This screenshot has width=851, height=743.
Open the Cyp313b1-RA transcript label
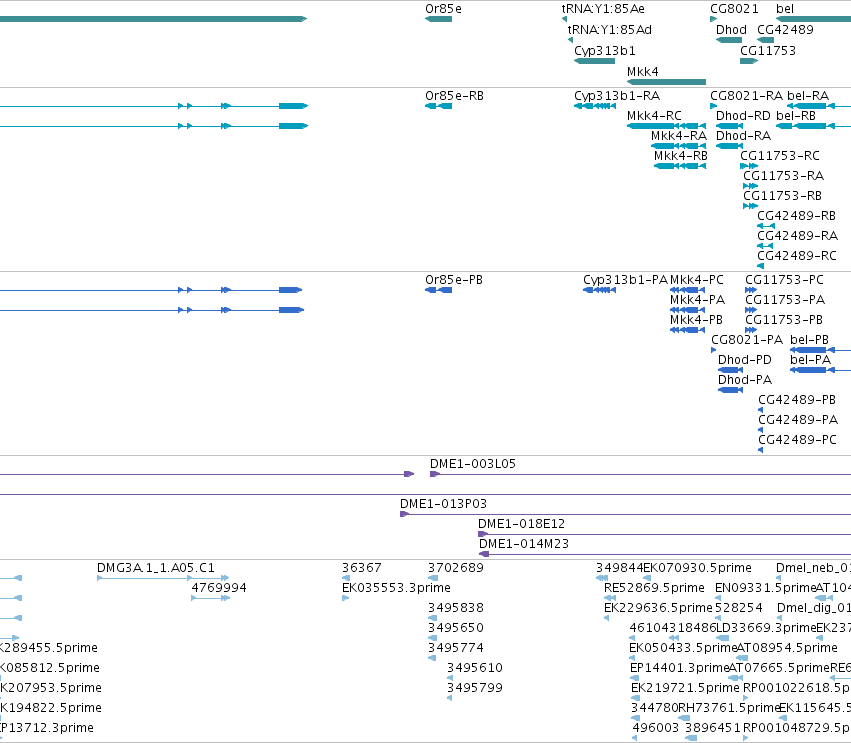point(617,96)
